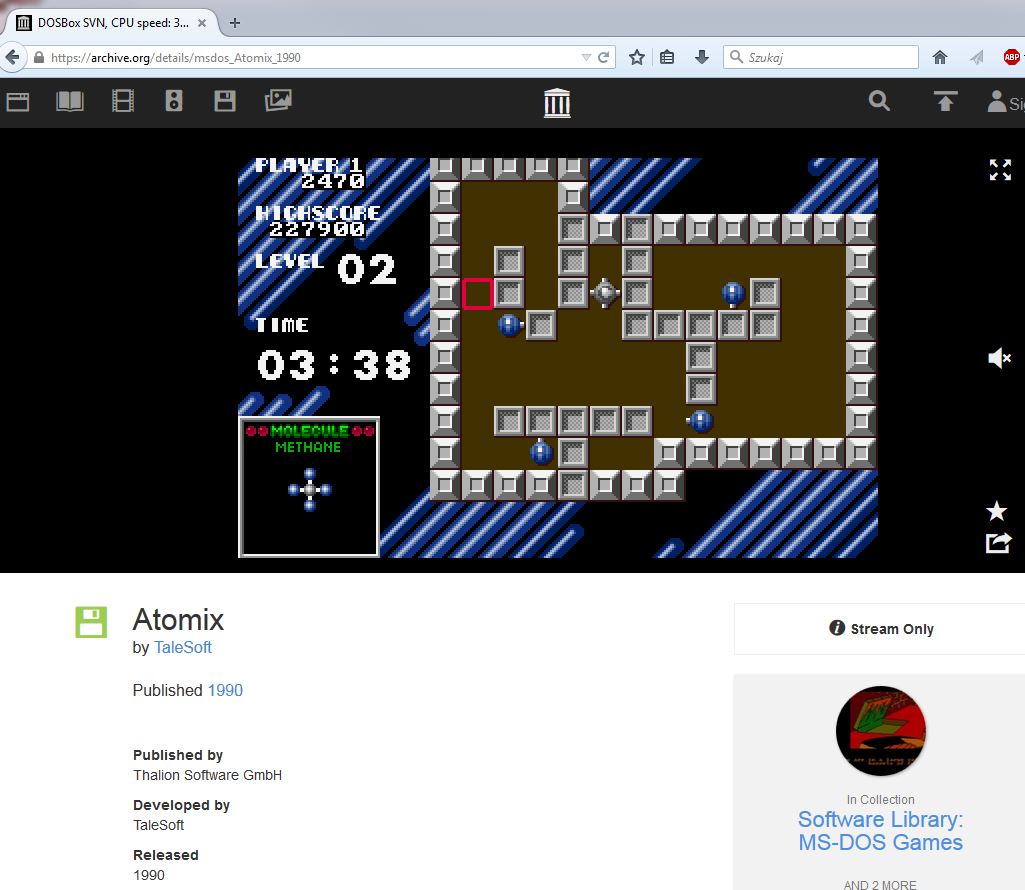Click the 2470 player score

tap(332, 181)
